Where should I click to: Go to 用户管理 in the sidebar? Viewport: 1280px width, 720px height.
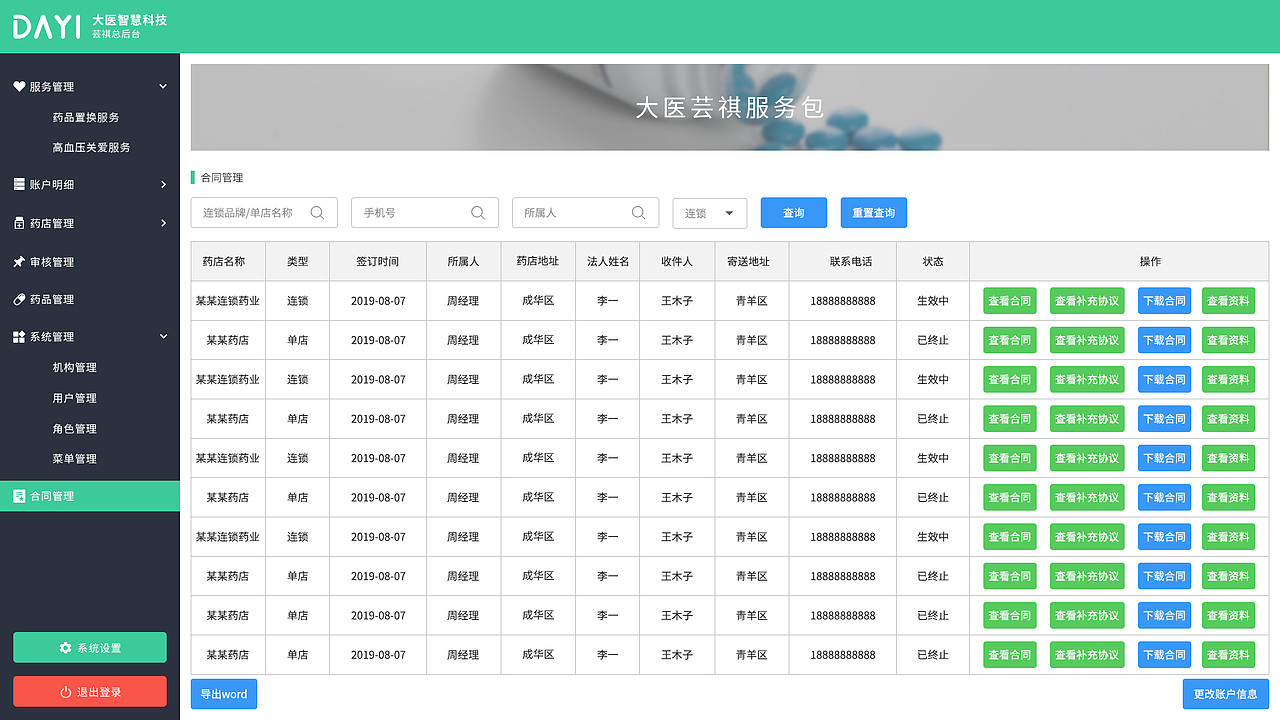pyautogui.click(x=75, y=398)
